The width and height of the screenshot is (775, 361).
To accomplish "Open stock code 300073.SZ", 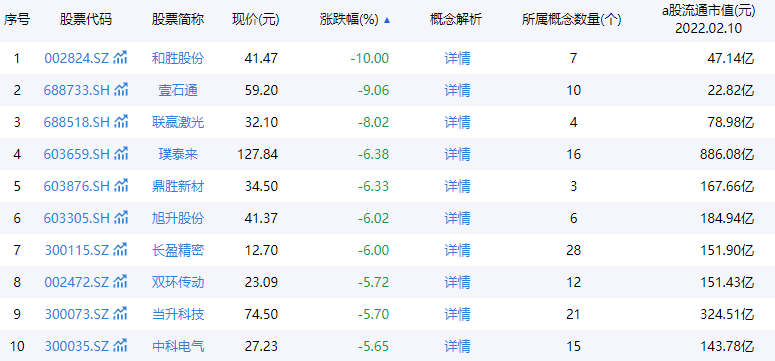I will coord(77,315).
